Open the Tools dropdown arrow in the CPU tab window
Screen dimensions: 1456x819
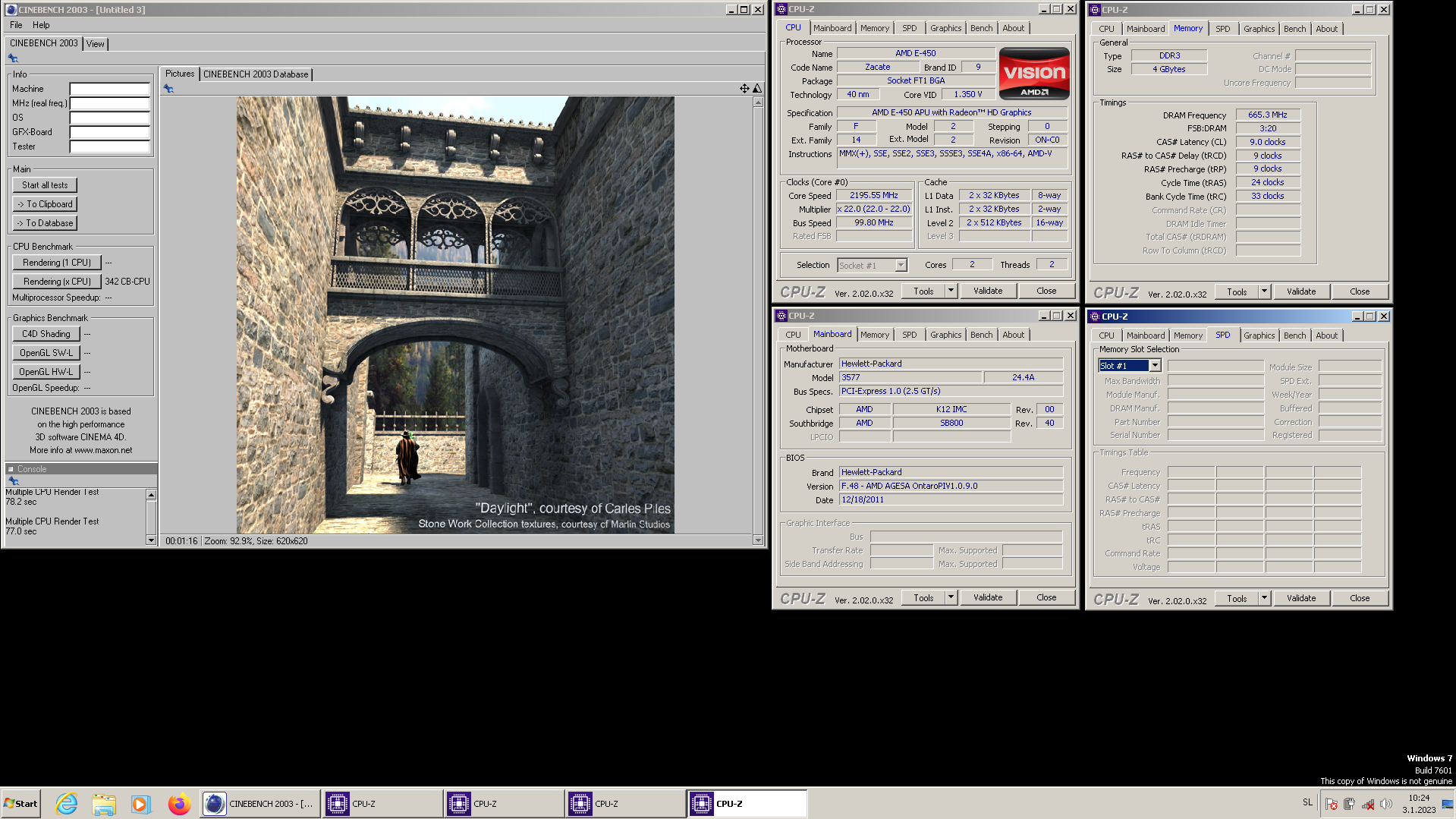coord(950,291)
